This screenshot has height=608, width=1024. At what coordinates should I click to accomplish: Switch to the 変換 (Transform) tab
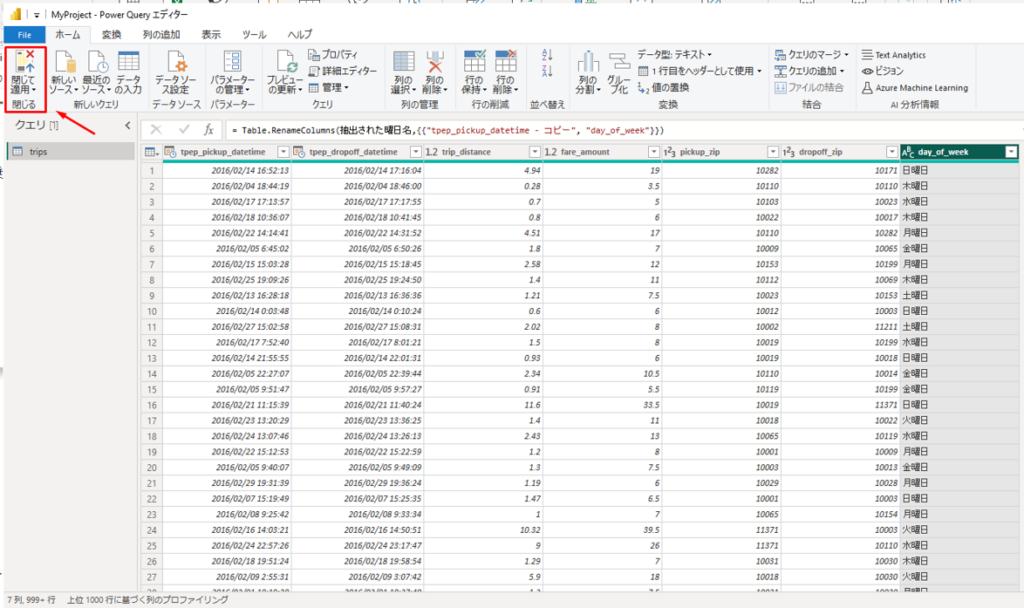(111, 35)
